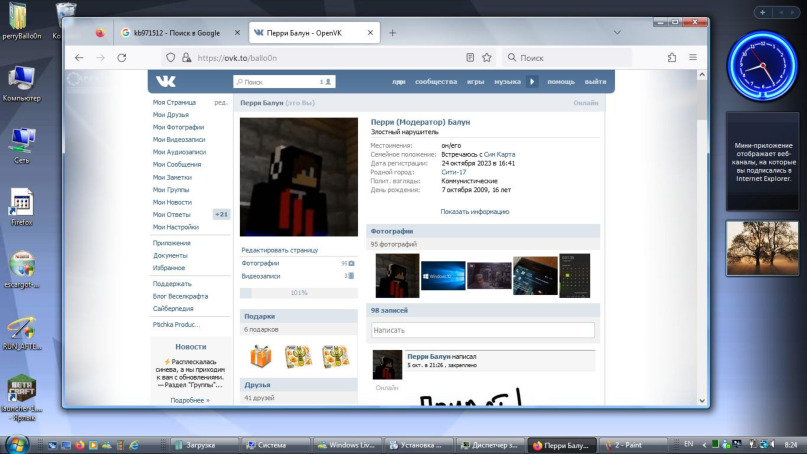This screenshot has width=807, height=454.
Task: Toggle reader view icon in address bar
Action: point(470,58)
